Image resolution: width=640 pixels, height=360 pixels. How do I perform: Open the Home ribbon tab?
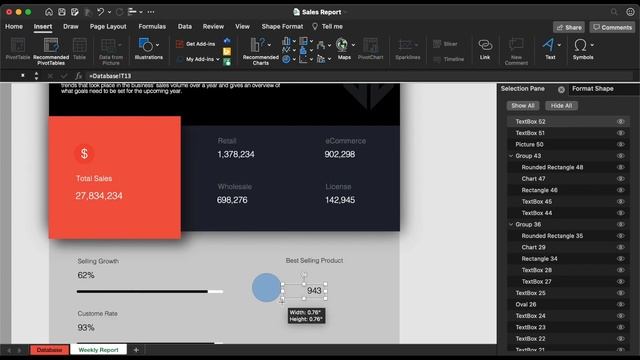point(14,27)
